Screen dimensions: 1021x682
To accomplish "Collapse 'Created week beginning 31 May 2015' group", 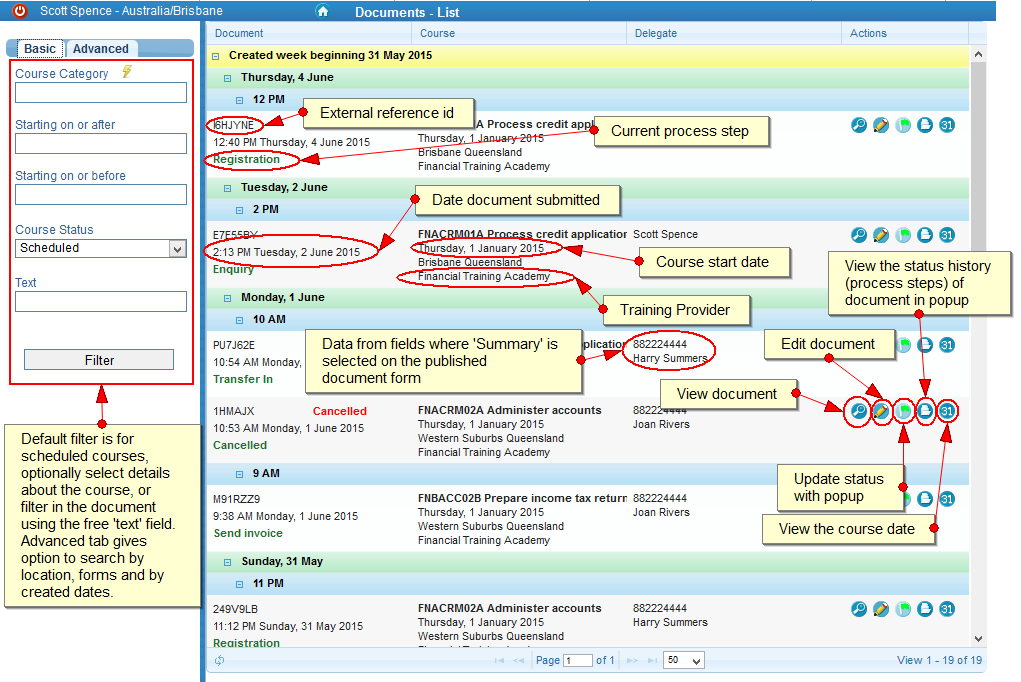I will click(x=216, y=57).
